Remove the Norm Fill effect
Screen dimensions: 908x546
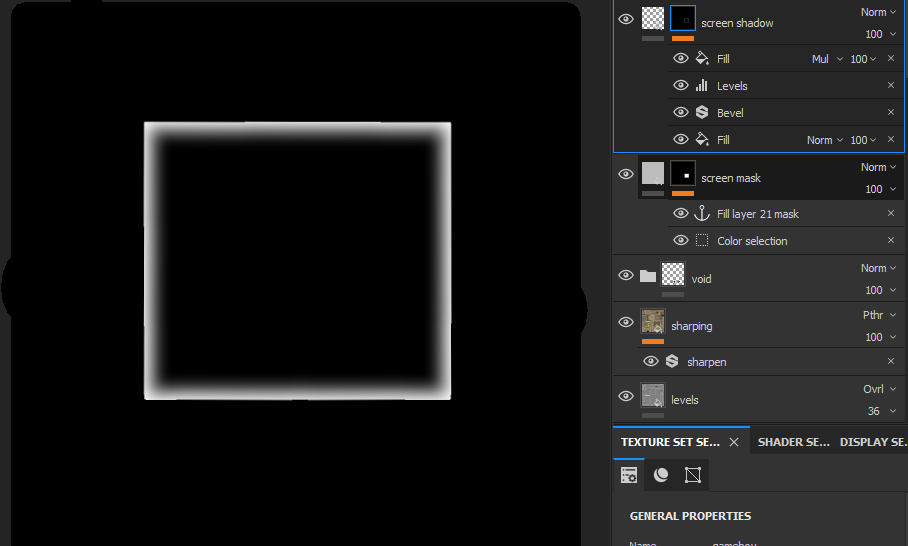(x=891, y=139)
